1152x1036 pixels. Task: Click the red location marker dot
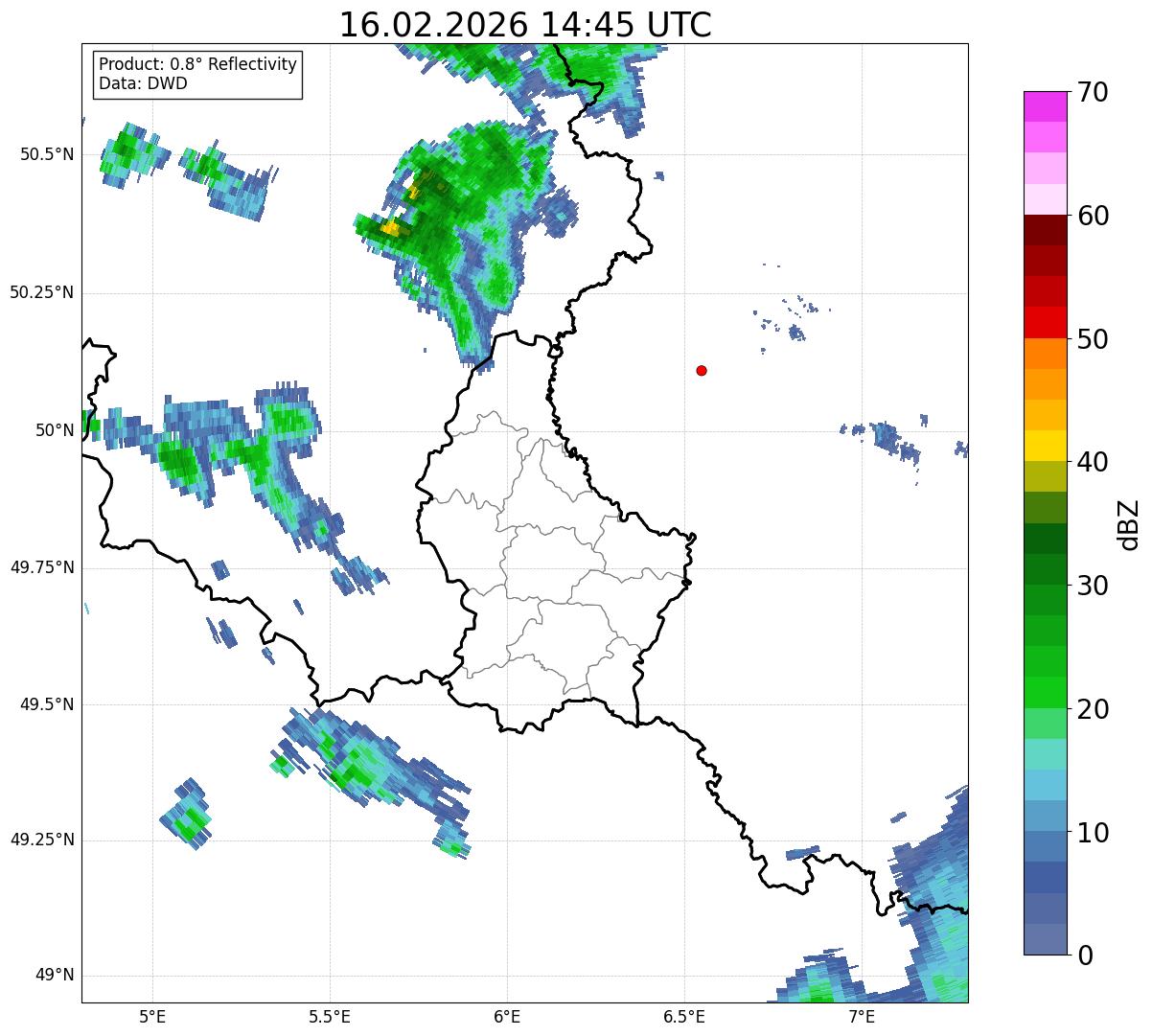click(702, 370)
